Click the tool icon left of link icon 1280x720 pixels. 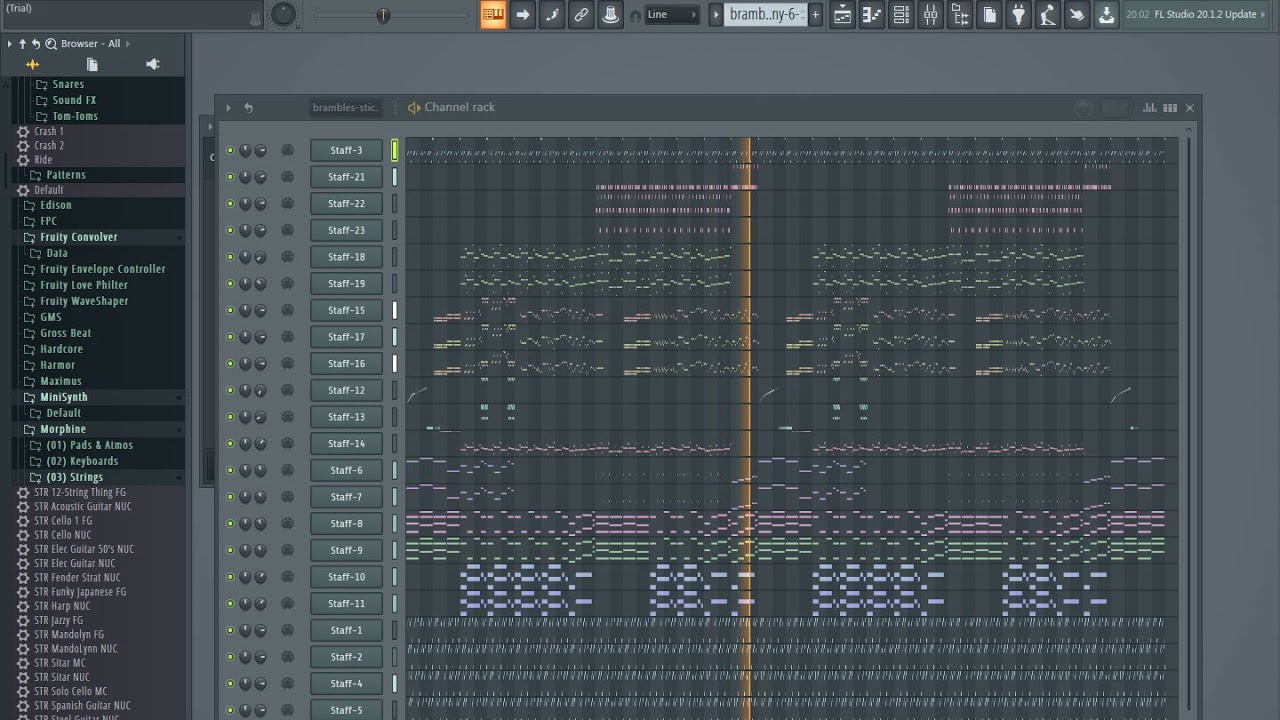click(552, 14)
